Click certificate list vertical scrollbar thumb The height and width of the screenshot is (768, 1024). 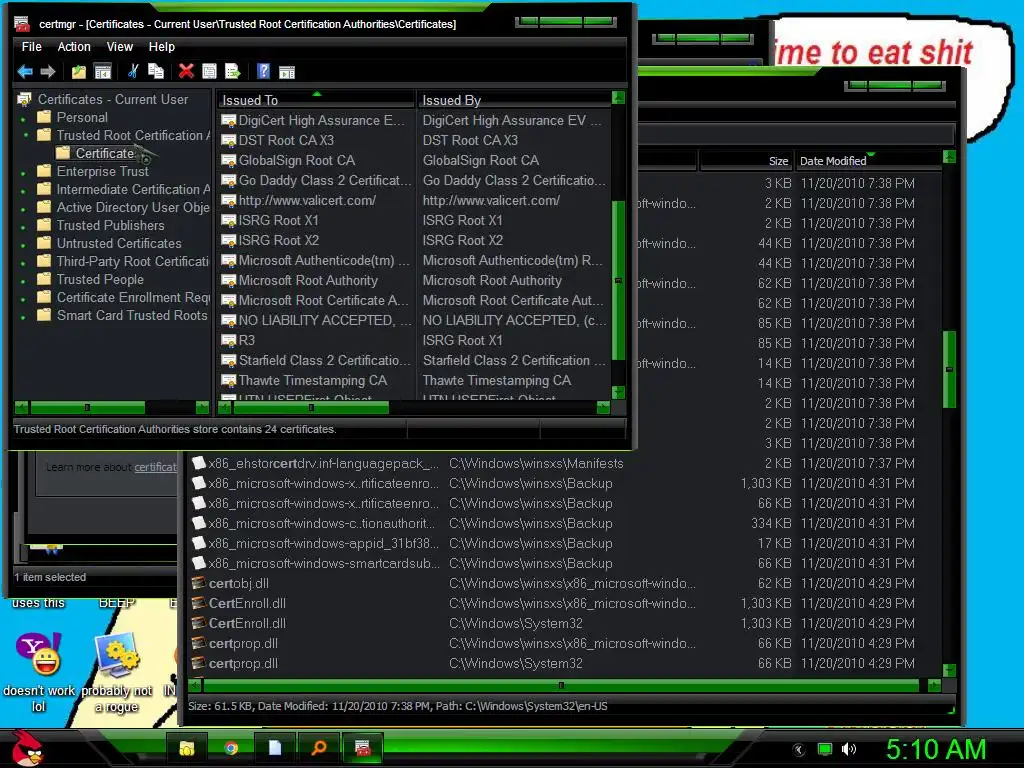point(618,280)
